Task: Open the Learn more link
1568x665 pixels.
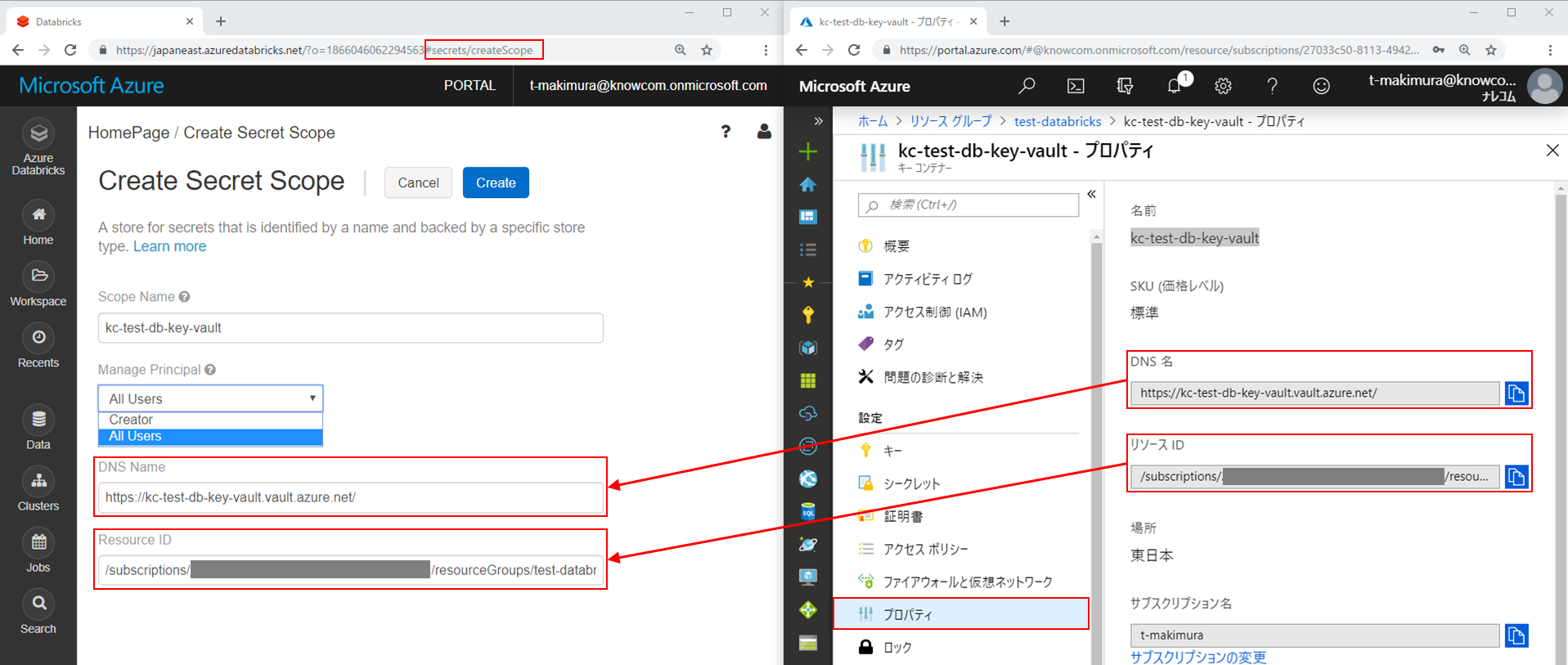Action: [169, 246]
